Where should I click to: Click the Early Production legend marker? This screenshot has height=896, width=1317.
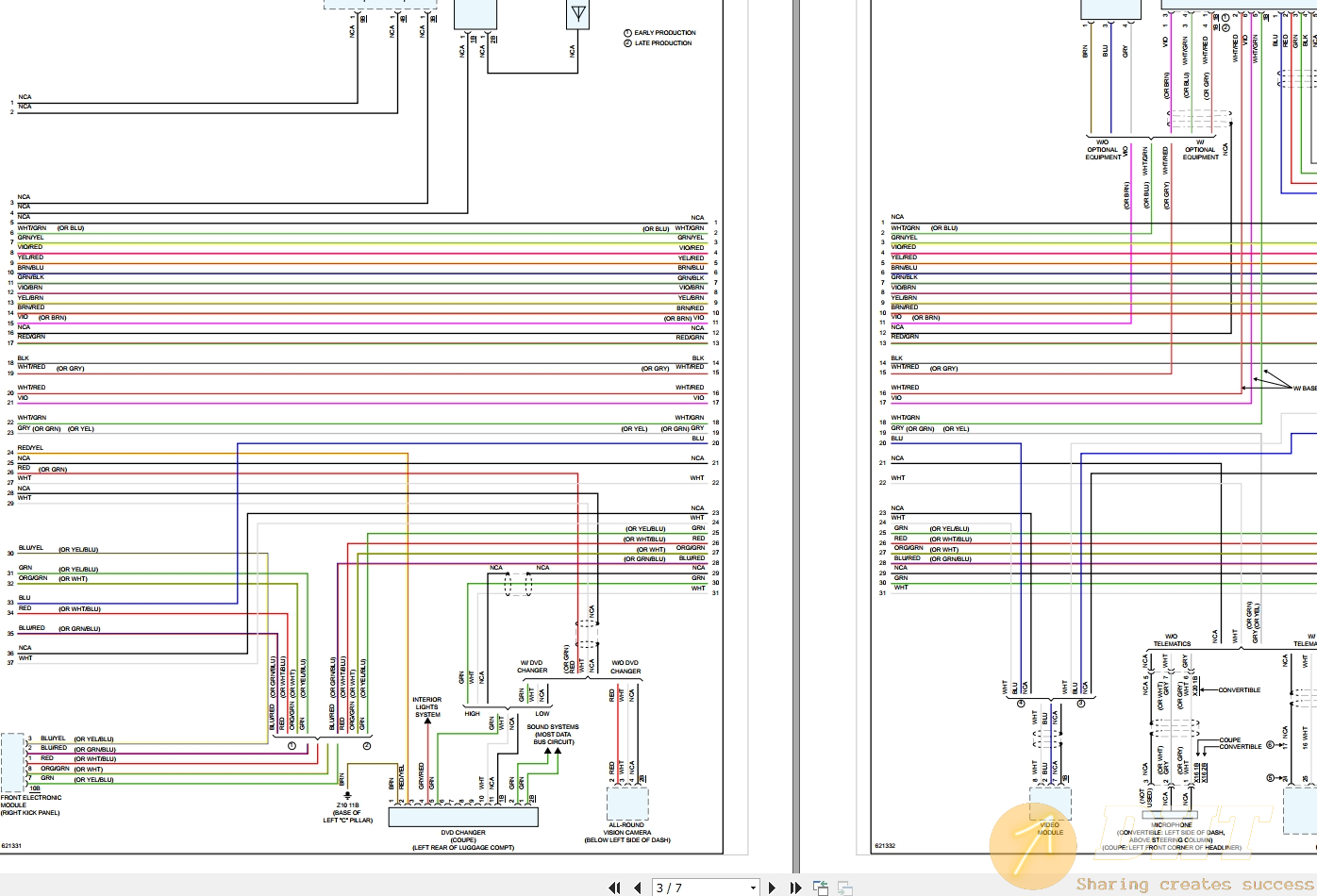pyautogui.click(x=627, y=33)
